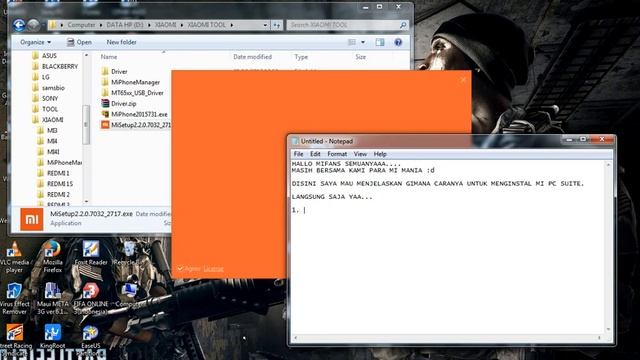Click the Explorer back arrow button
Image resolution: width=640 pixels, height=360 pixels.
pyautogui.click(x=19, y=25)
